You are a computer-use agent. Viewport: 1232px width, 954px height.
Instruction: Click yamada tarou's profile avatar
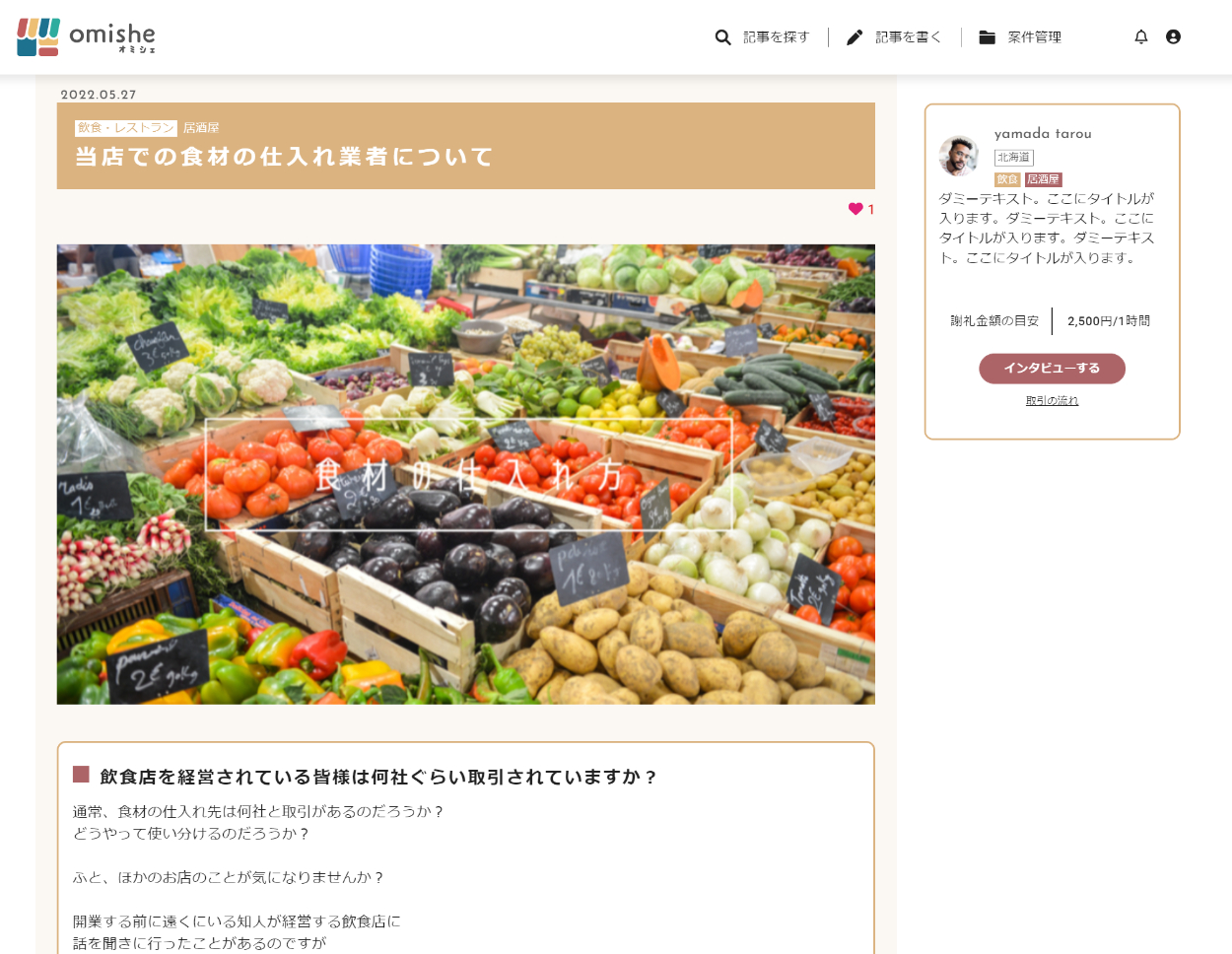coord(959,156)
